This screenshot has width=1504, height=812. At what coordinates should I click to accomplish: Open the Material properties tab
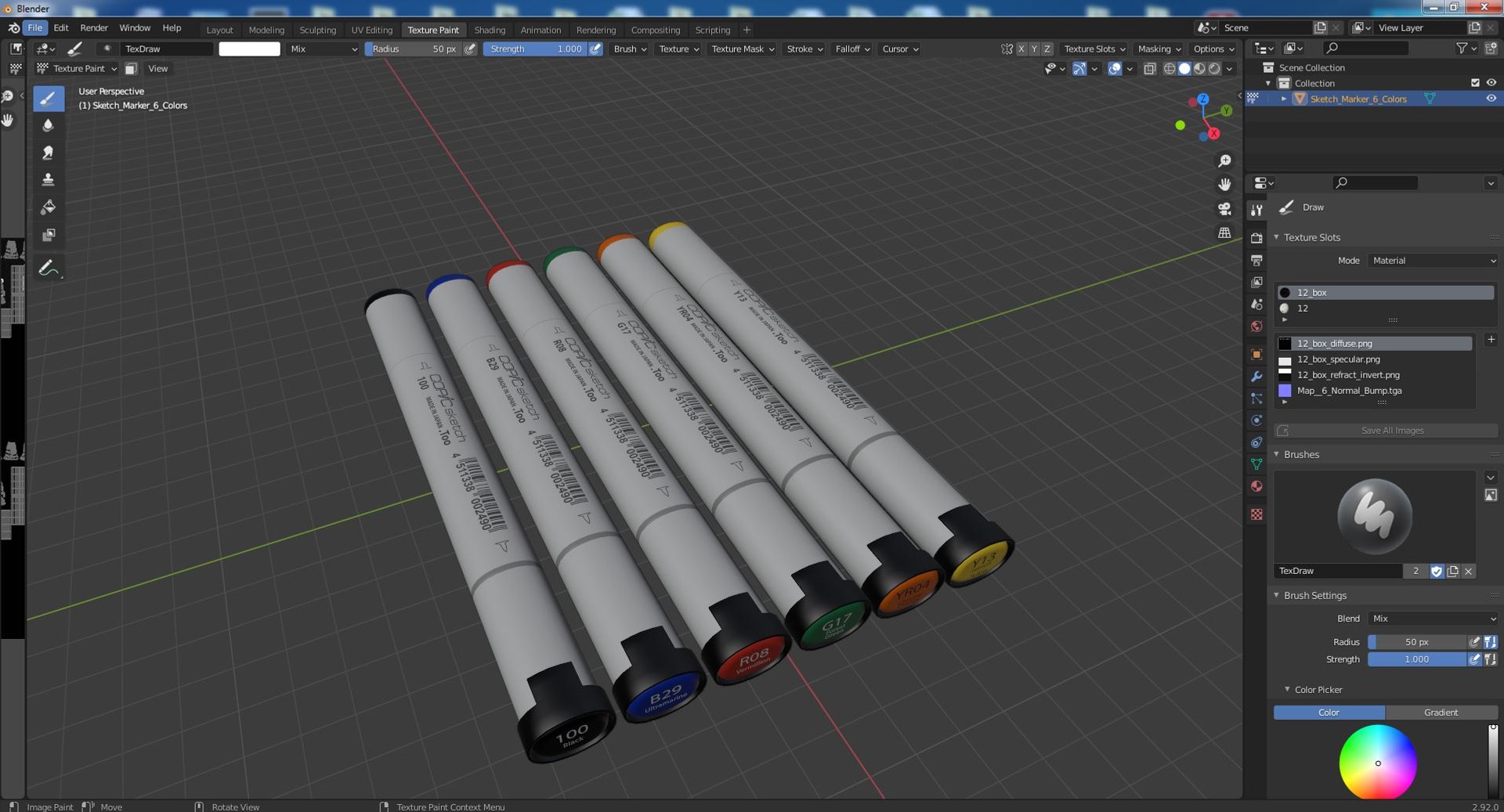[x=1256, y=486]
